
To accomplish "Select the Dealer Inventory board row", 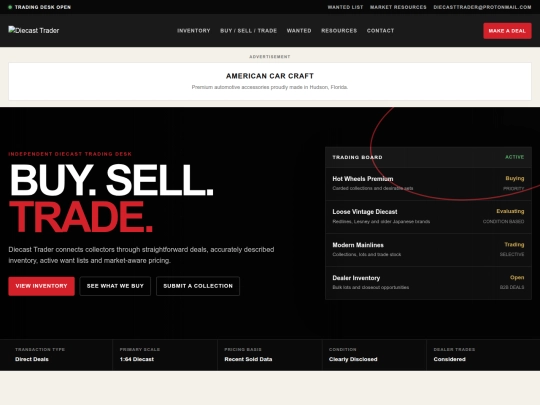I will pyautogui.click(x=428, y=283).
